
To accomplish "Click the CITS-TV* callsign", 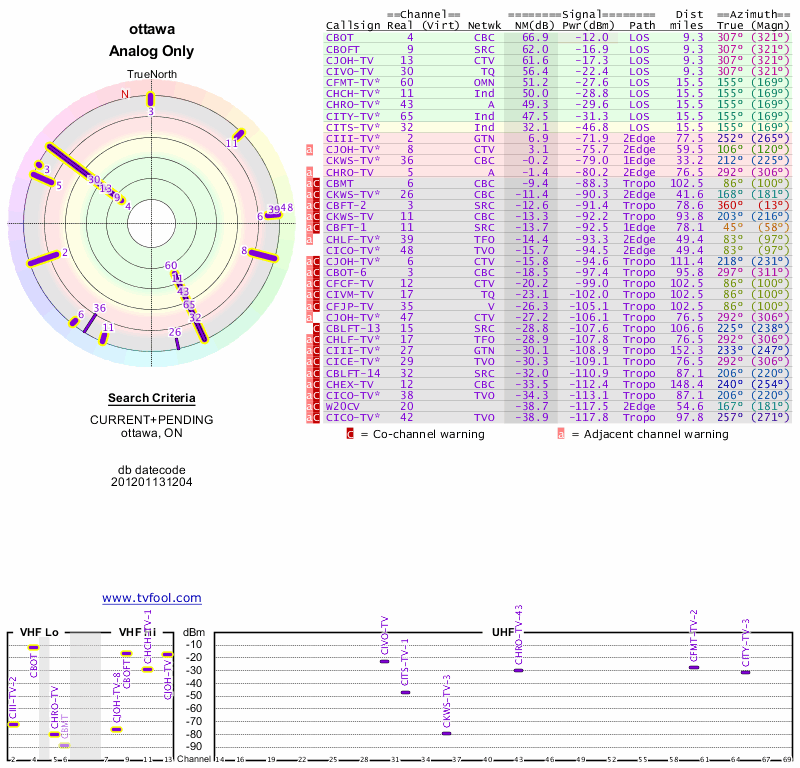I will pyautogui.click(x=353, y=128).
